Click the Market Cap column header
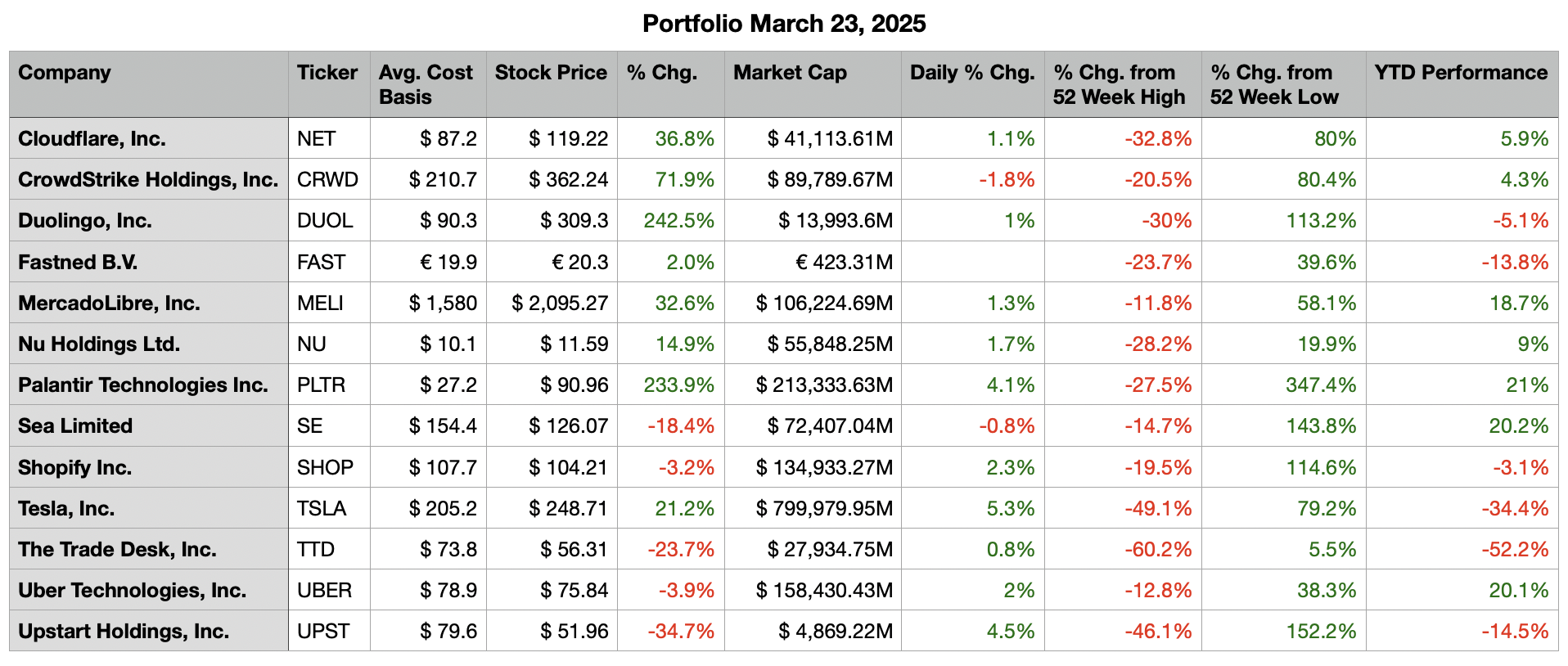The image size is (1568, 666). pos(790,73)
